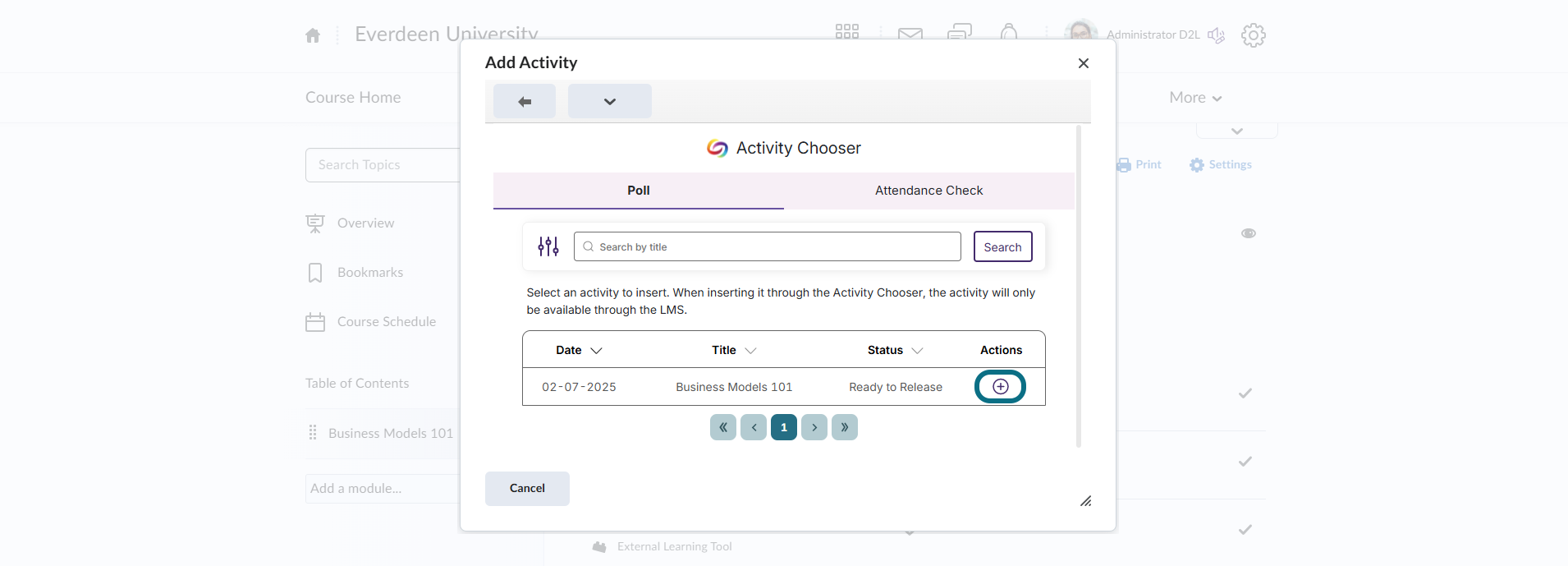Expand the chevron dropdown above Print

coord(1237,131)
